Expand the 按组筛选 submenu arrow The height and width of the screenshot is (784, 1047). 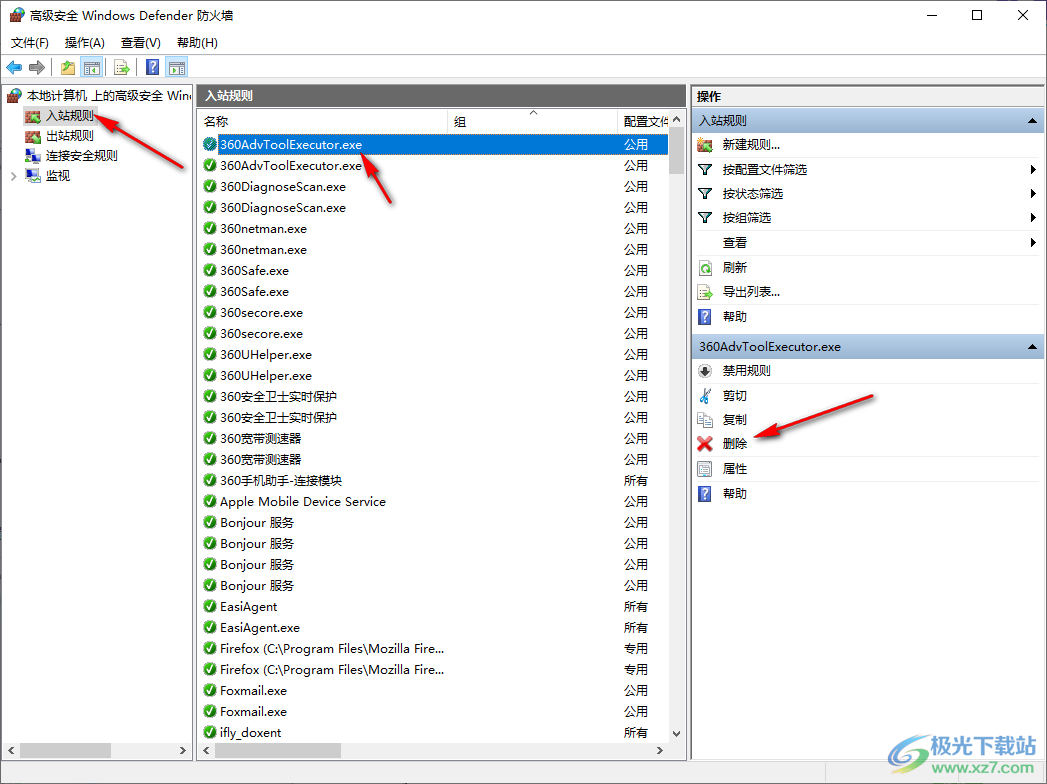pyautogui.click(x=1033, y=218)
